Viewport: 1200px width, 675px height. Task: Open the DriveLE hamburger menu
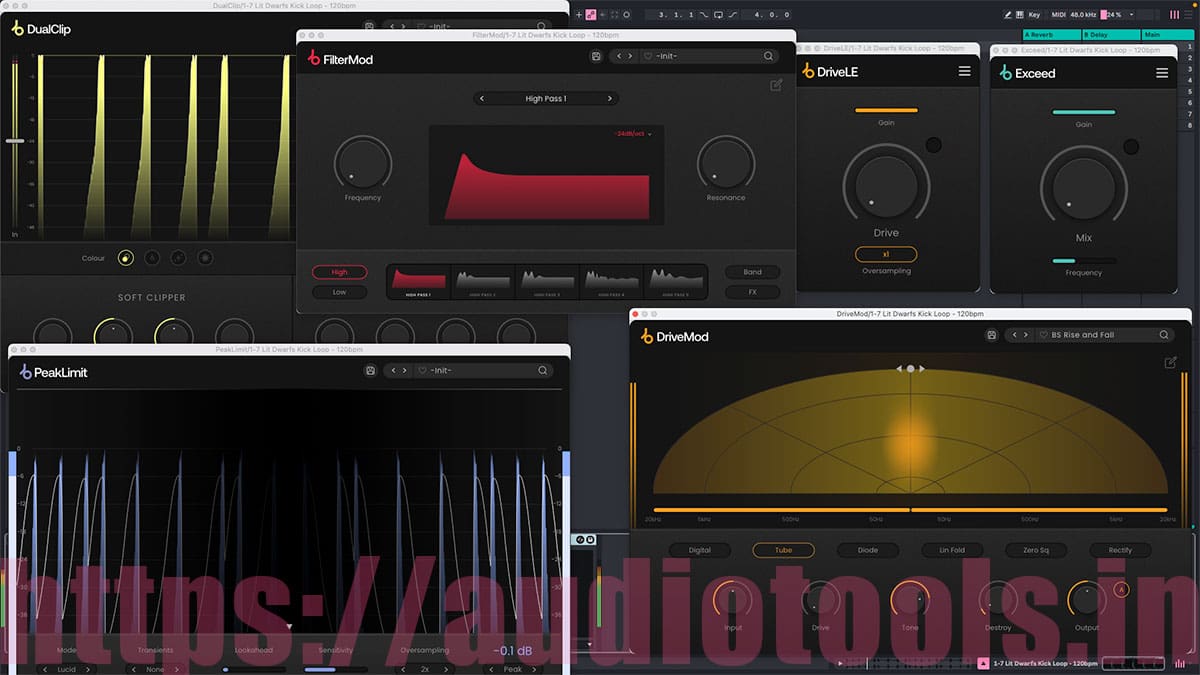(x=964, y=72)
